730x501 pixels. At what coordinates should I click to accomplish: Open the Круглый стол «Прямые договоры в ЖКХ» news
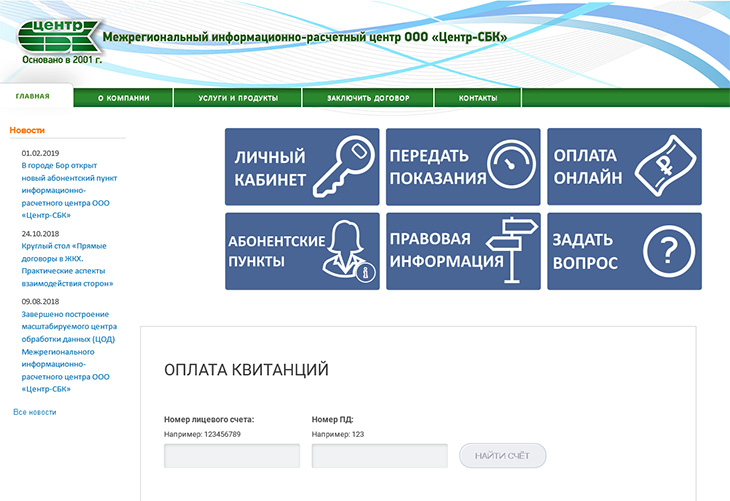tap(67, 264)
